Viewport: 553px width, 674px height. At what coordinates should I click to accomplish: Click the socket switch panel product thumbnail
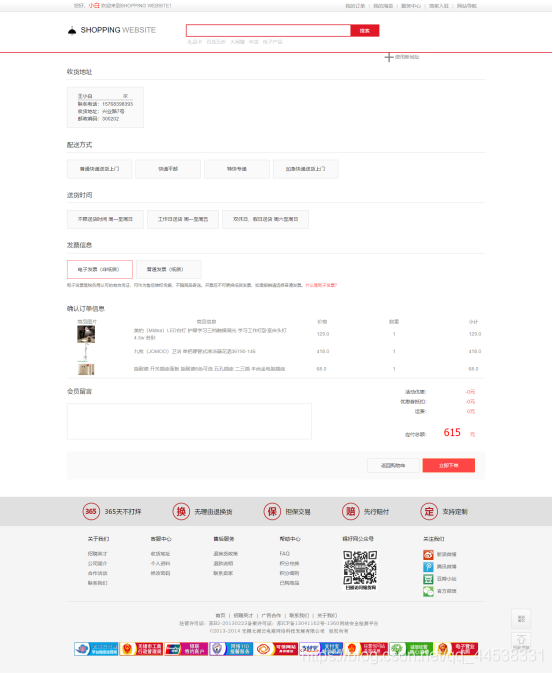[86, 369]
